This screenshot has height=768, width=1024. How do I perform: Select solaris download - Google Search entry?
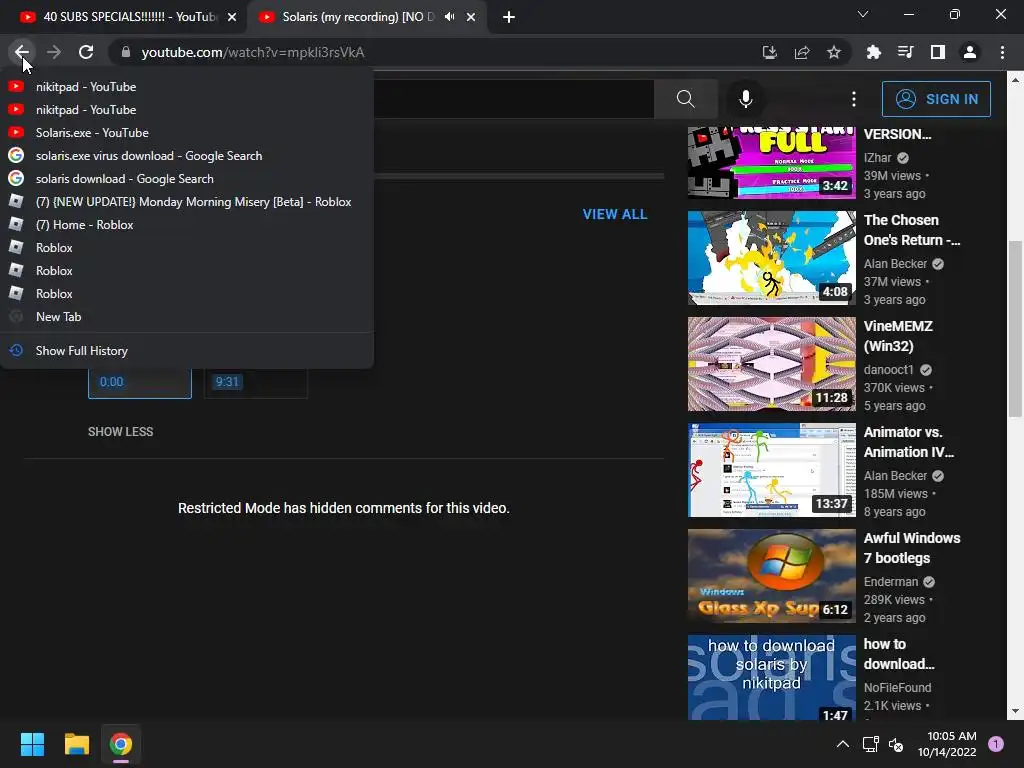point(187,178)
